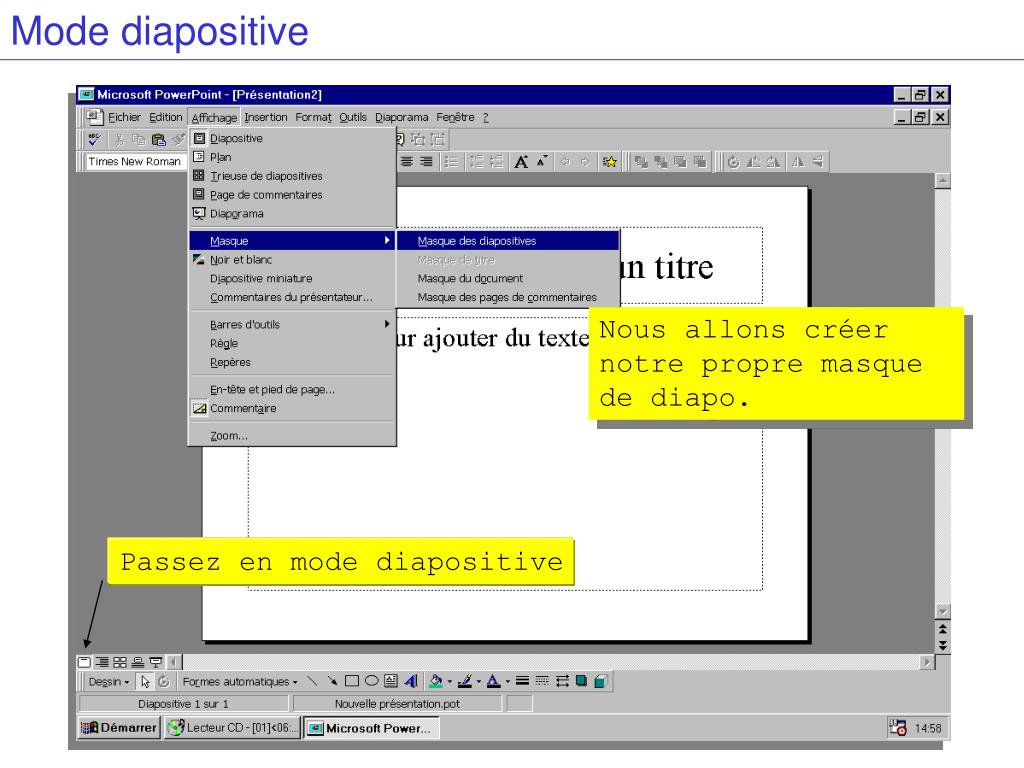1024x768 pixels.
Task: Switch to Lecteur CD taskbar button
Action: 232,728
